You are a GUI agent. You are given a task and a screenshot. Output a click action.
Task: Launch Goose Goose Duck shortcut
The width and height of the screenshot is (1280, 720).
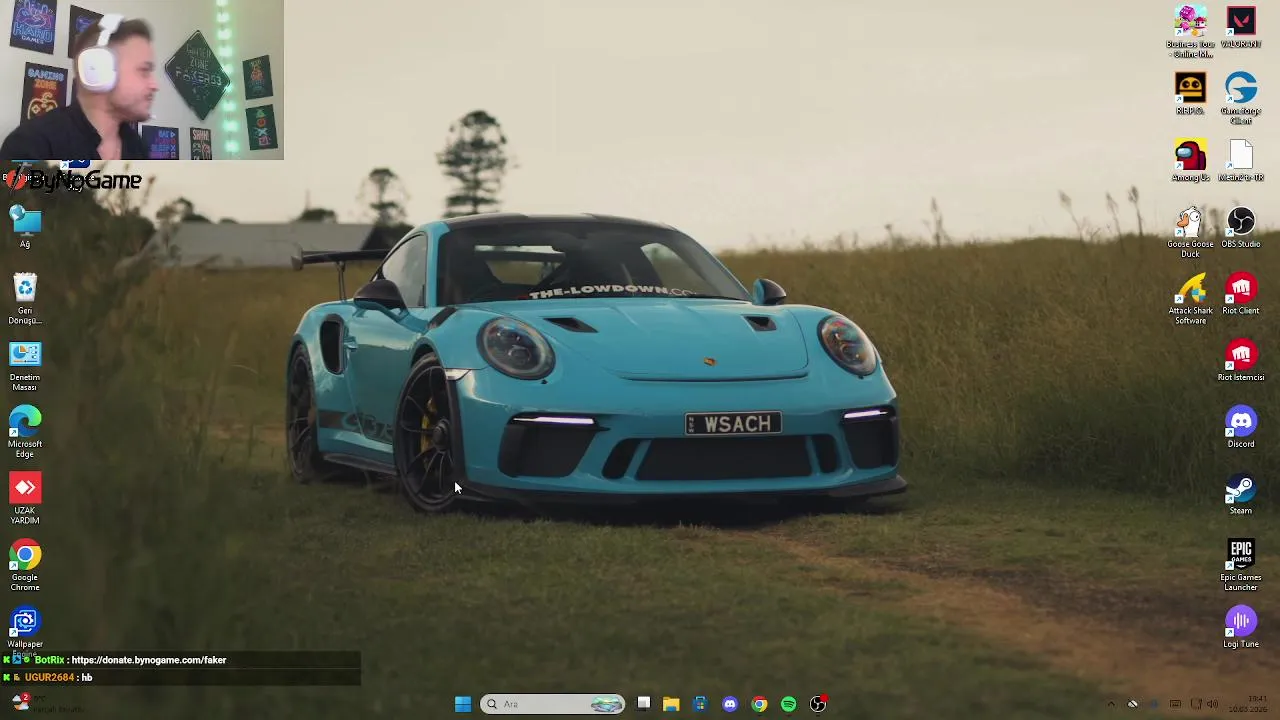coord(1190,232)
